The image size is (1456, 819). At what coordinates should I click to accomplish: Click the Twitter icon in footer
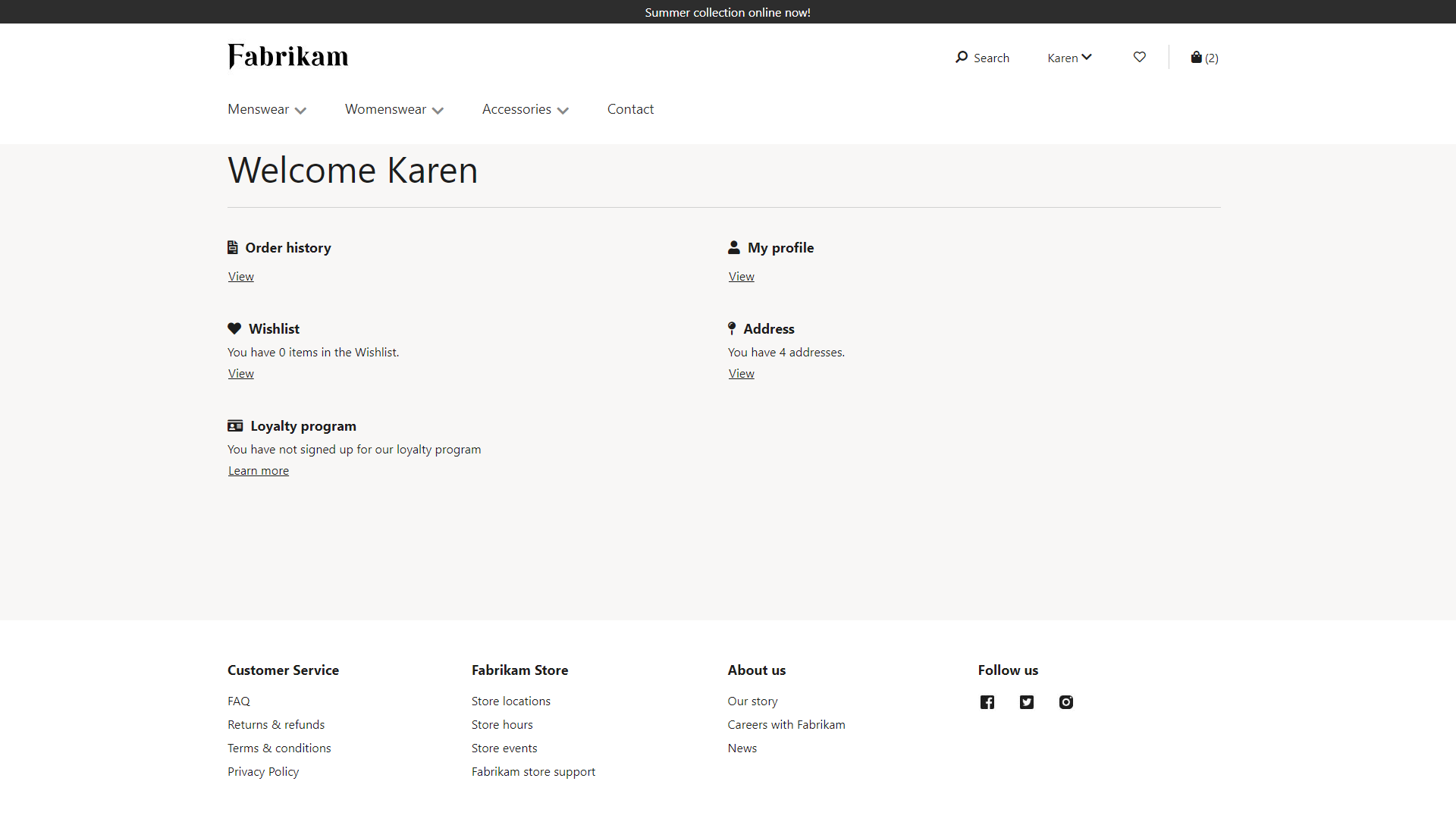coord(1027,701)
